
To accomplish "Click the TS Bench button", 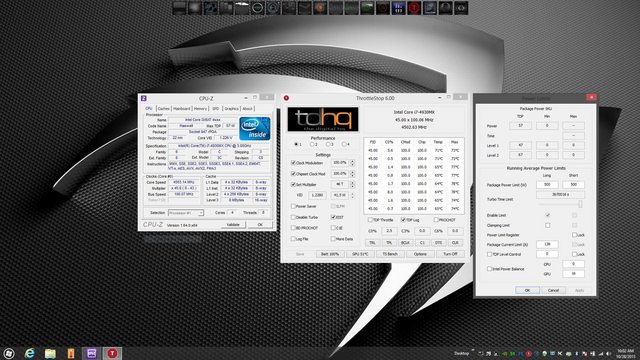I will (390, 254).
